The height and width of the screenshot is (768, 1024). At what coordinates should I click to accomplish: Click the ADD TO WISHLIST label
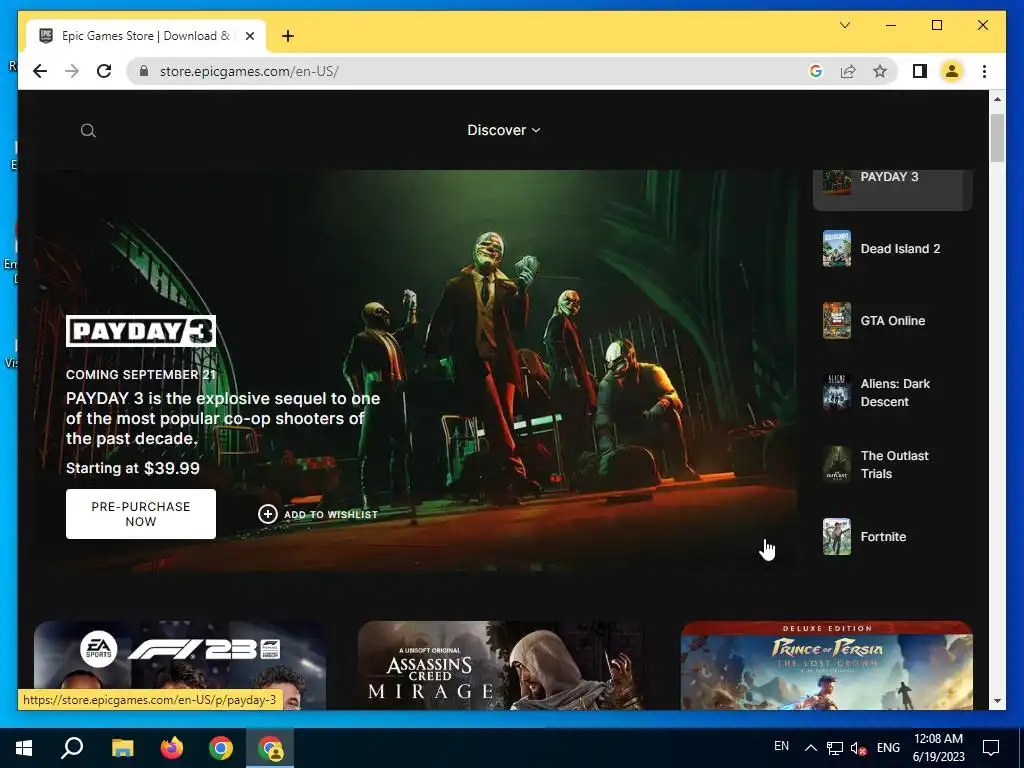click(331, 515)
